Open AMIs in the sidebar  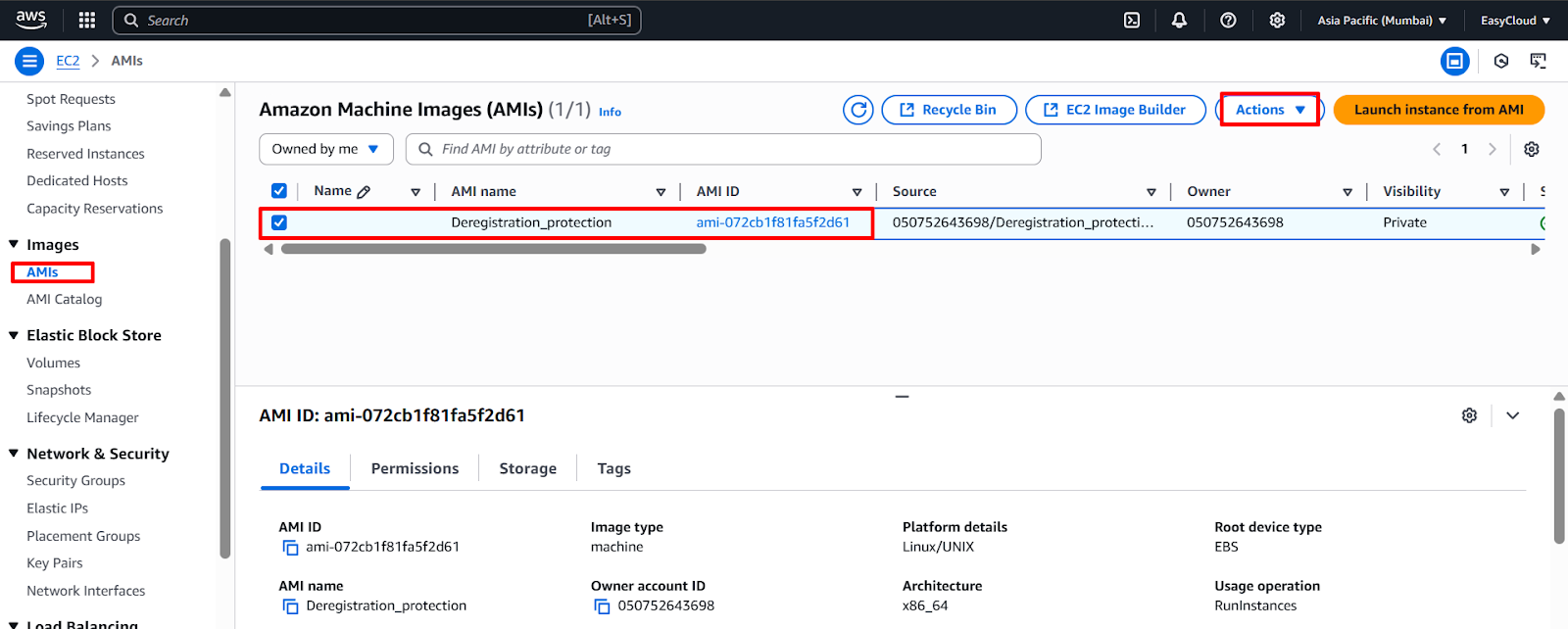coord(42,272)
